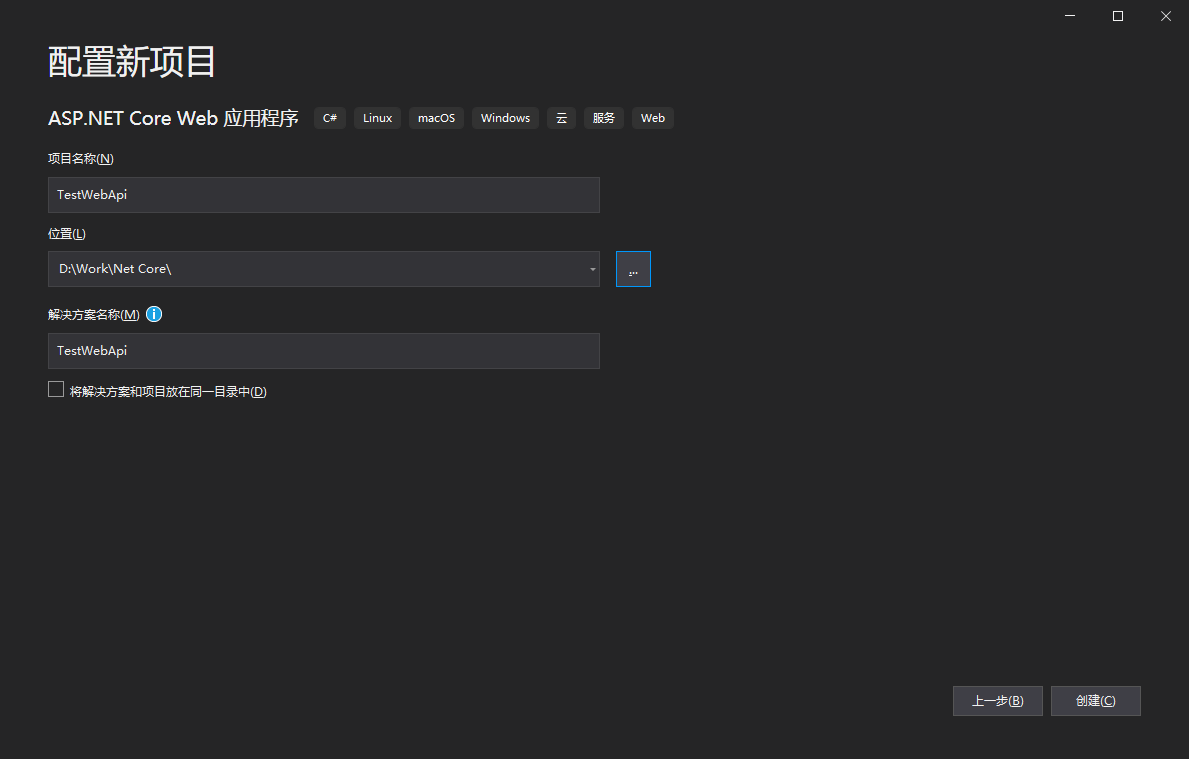Click the ASP.NET Core Web 应用程序 title
The image size is (1189, 759).
pyautogui.click(x=173, y=118)
